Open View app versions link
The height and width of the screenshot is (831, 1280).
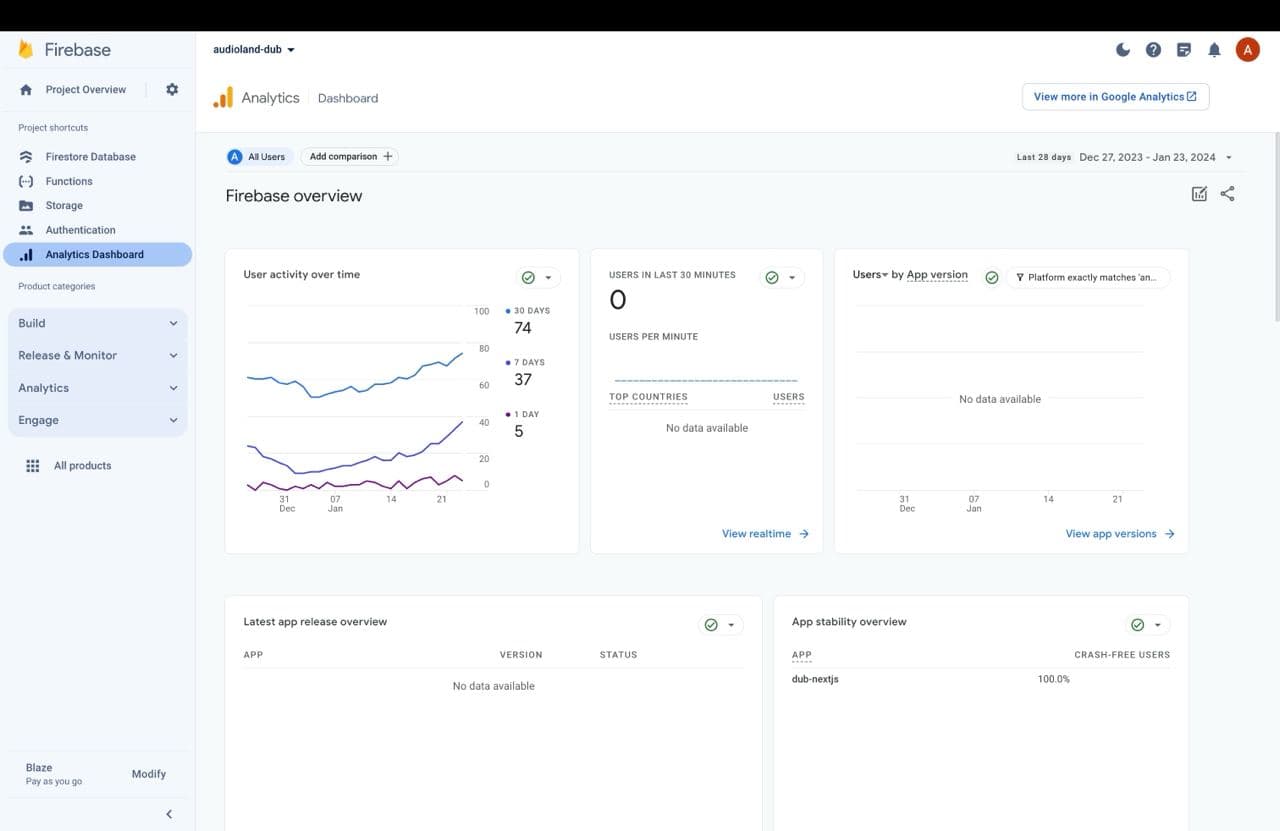(x=1120, y=534)
